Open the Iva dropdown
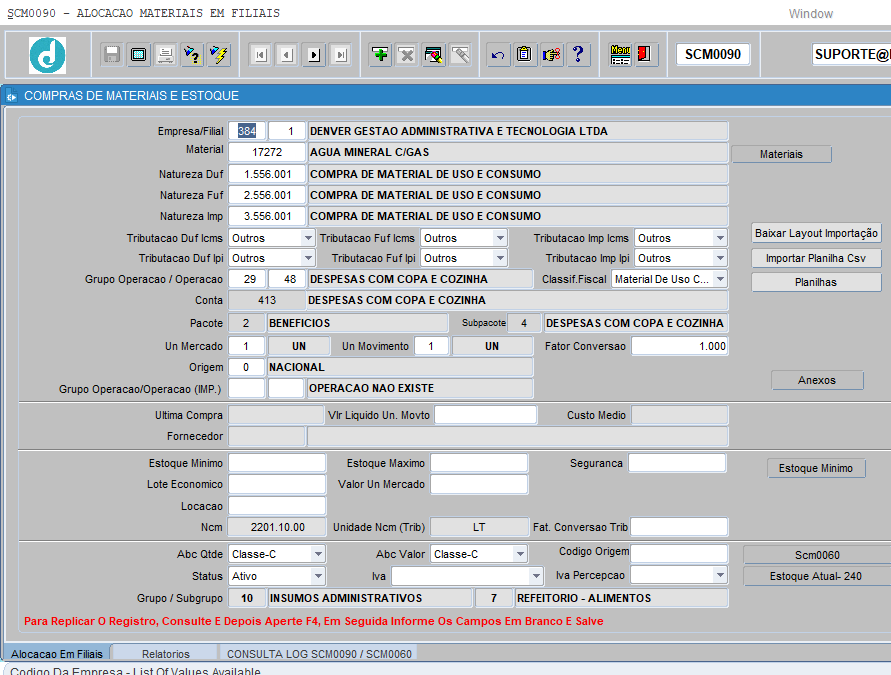Image resolution: width=891 pixels, height=675 pixels. 536,576
